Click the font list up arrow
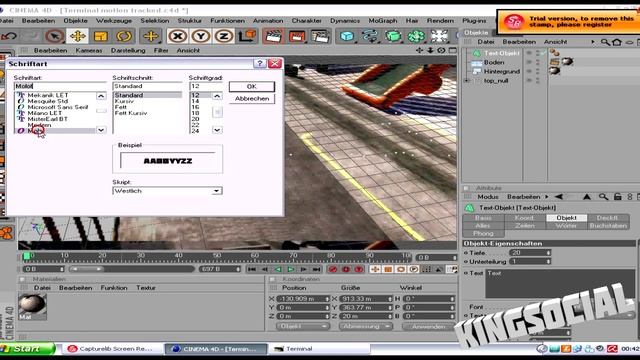Screen dimensions: 640x360 [101, 96]
